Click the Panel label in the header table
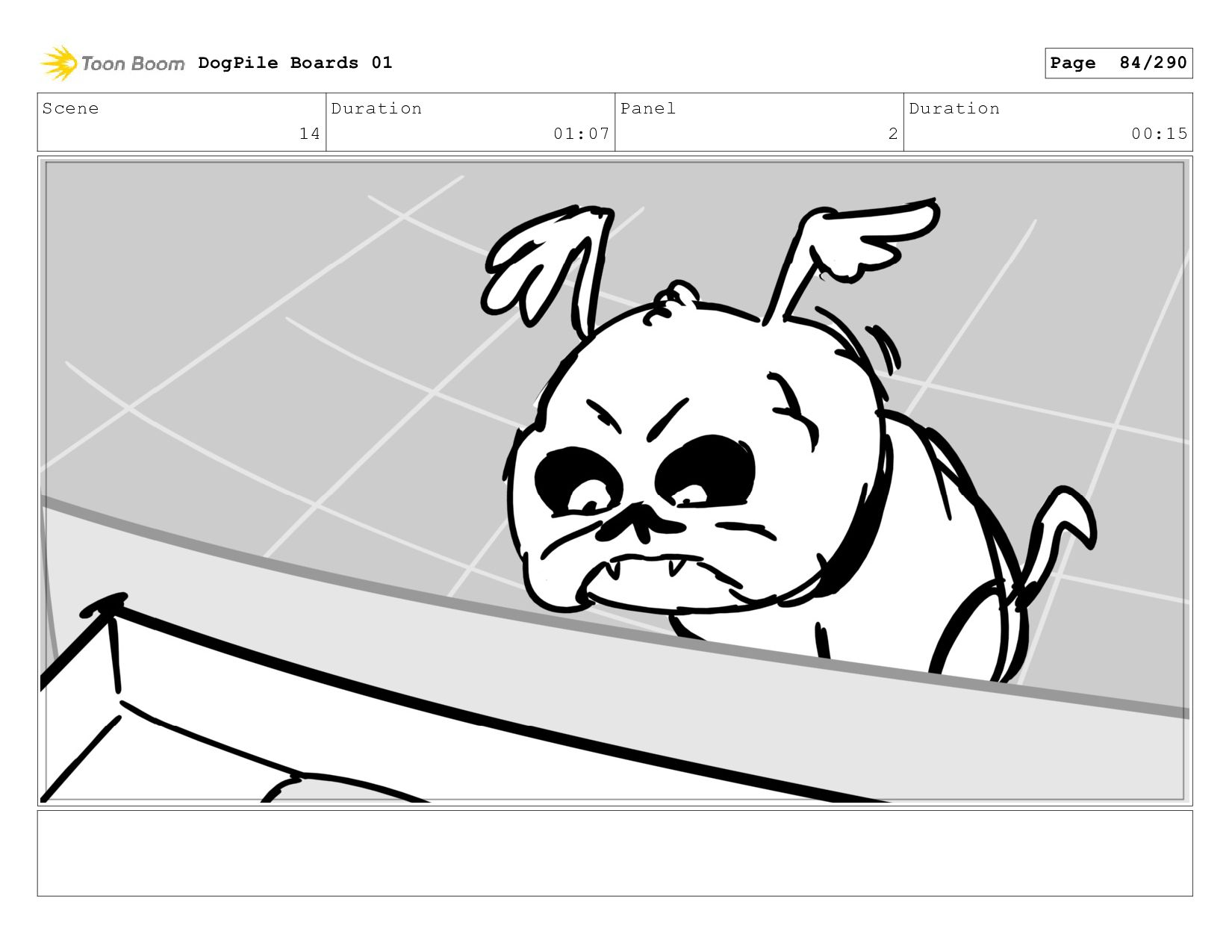This screenshot has width=1232, height=952. pyautogui.click(x=648, y=108)
